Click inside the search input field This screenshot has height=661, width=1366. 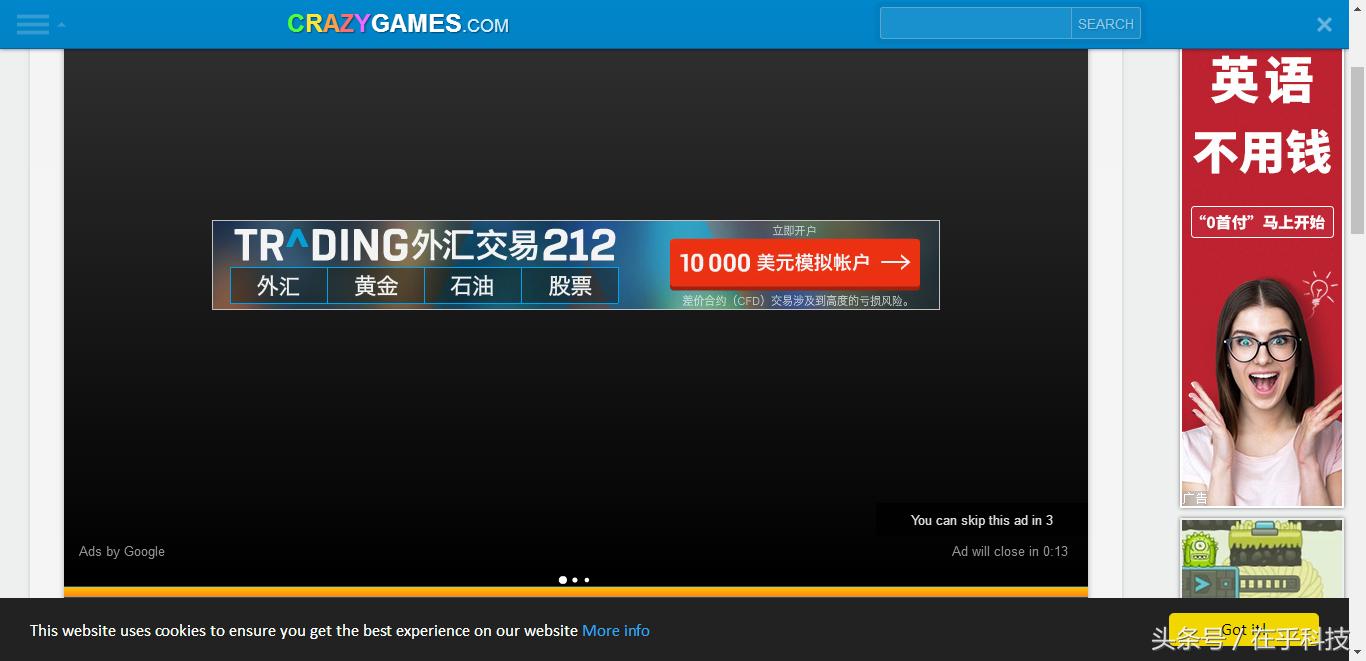[x=975, y=22]
